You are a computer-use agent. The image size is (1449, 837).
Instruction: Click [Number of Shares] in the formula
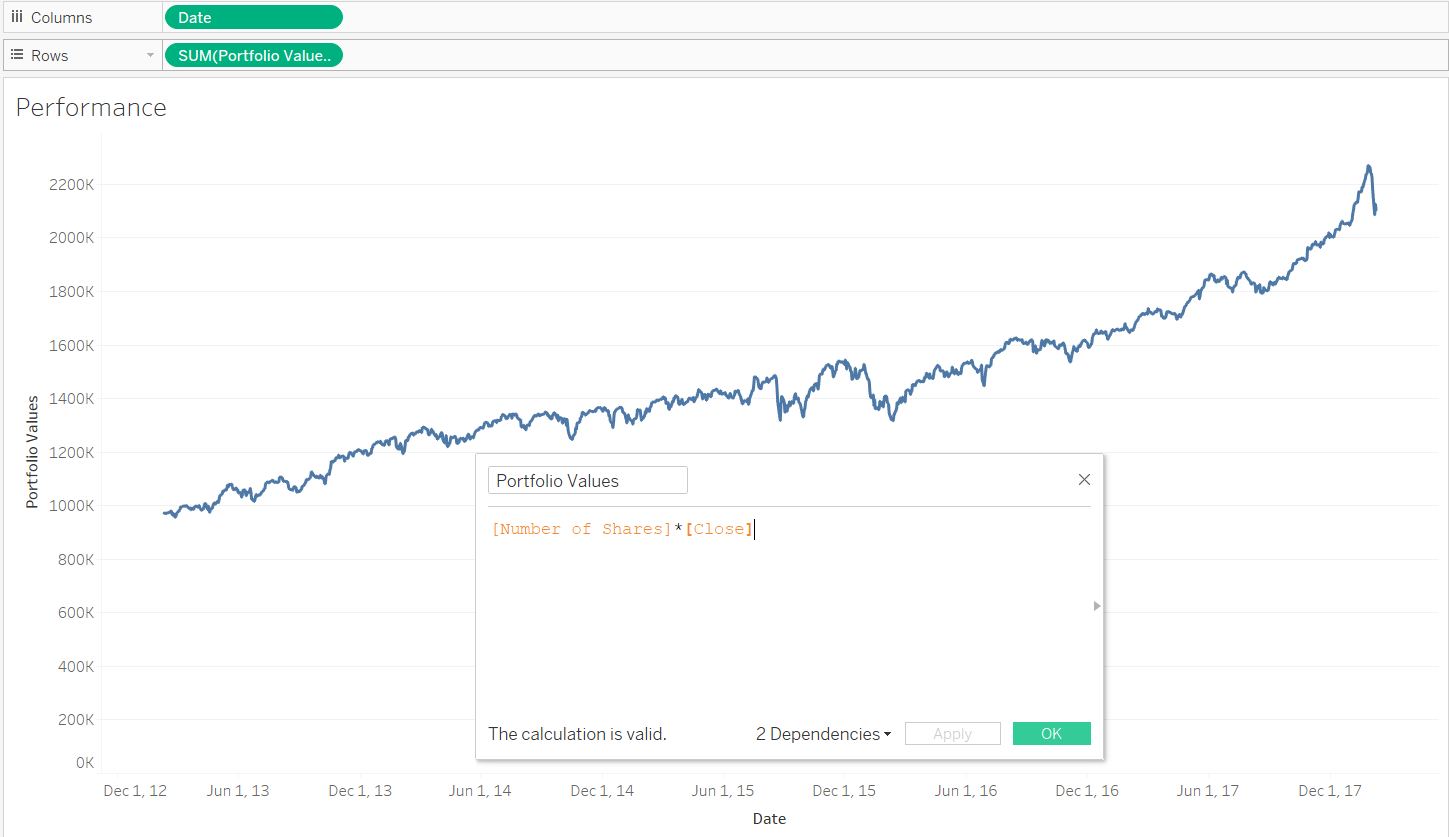coord(581,529)
